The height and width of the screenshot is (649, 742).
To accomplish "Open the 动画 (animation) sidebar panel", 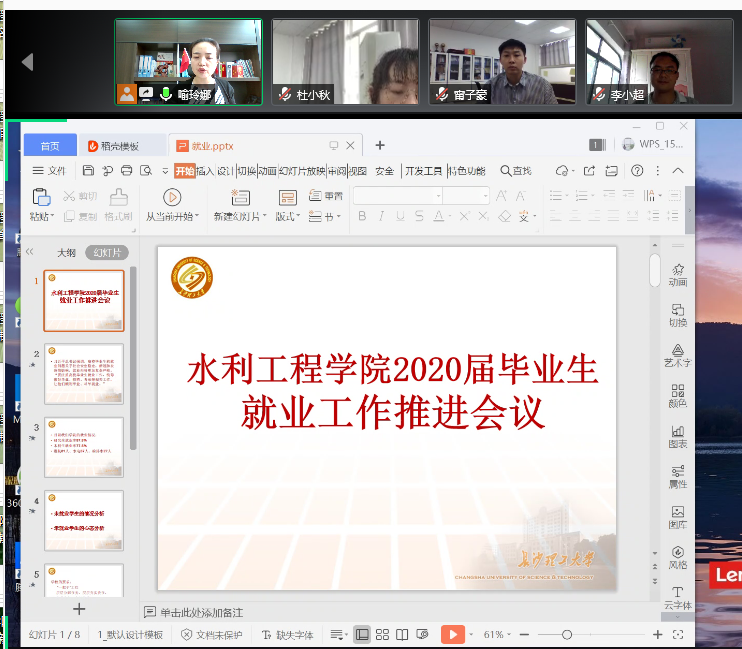I will point(678,274).
